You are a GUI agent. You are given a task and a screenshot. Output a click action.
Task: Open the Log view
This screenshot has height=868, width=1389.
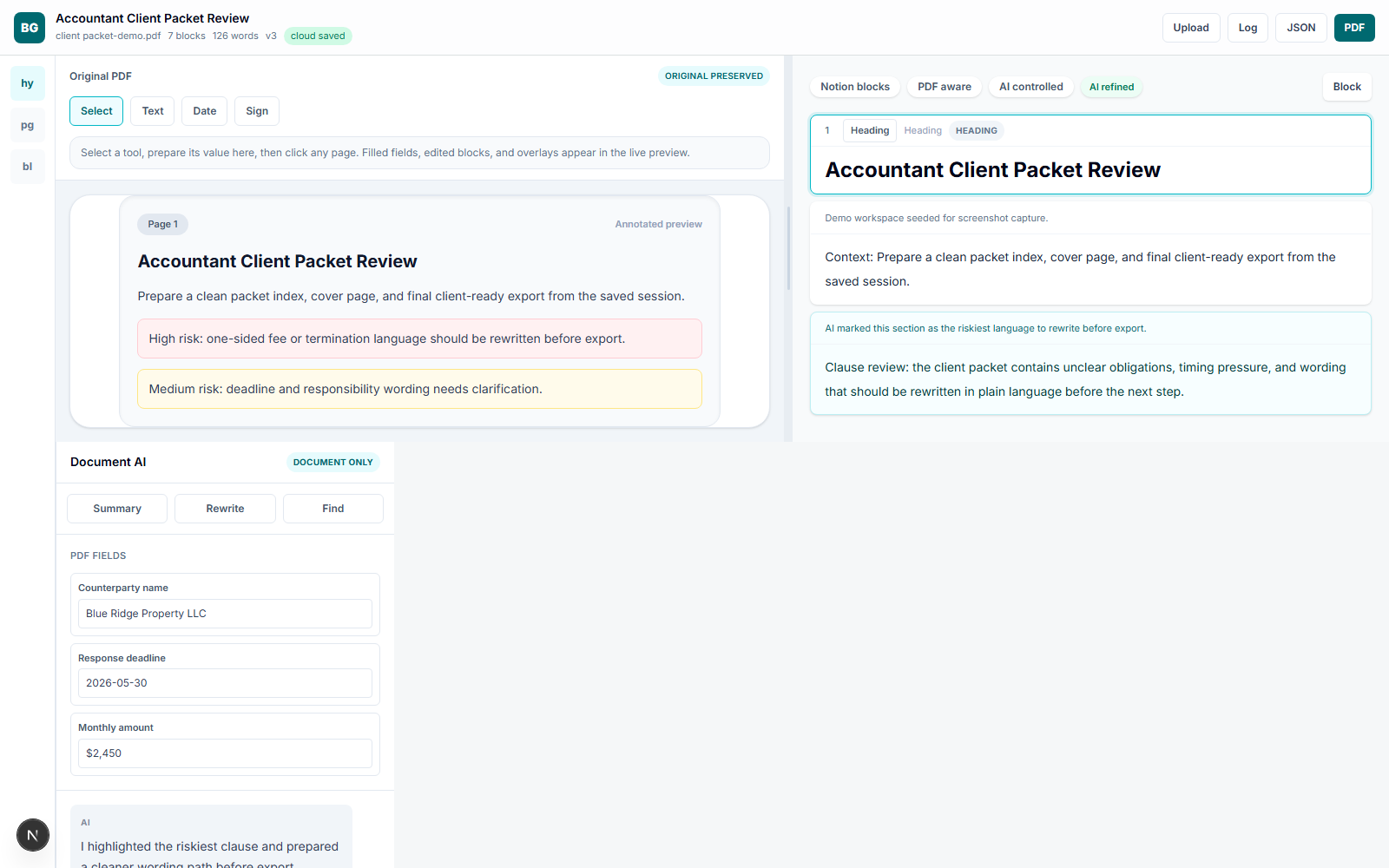tap(1247, 28)
